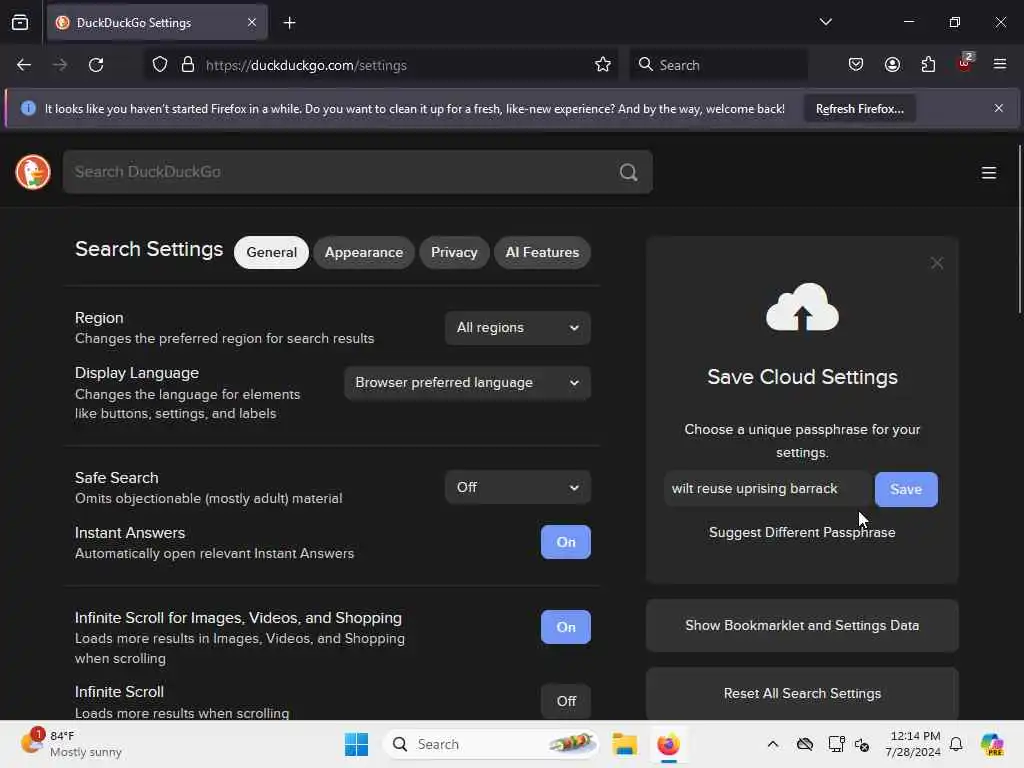Image resolution: width=1024 pixels, height=768 pixels.
Task: Show hidden system tray icons
Action: pos(773,744)
